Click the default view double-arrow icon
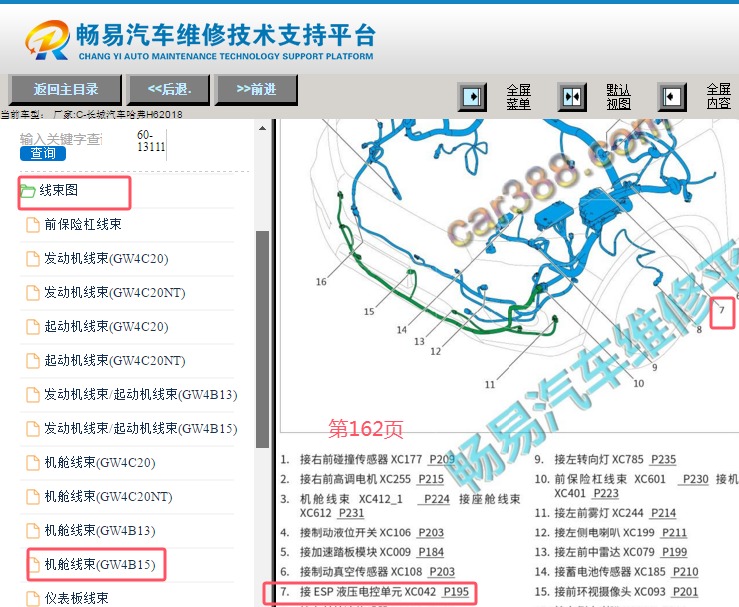739x607 pixels. click(572, 97)
